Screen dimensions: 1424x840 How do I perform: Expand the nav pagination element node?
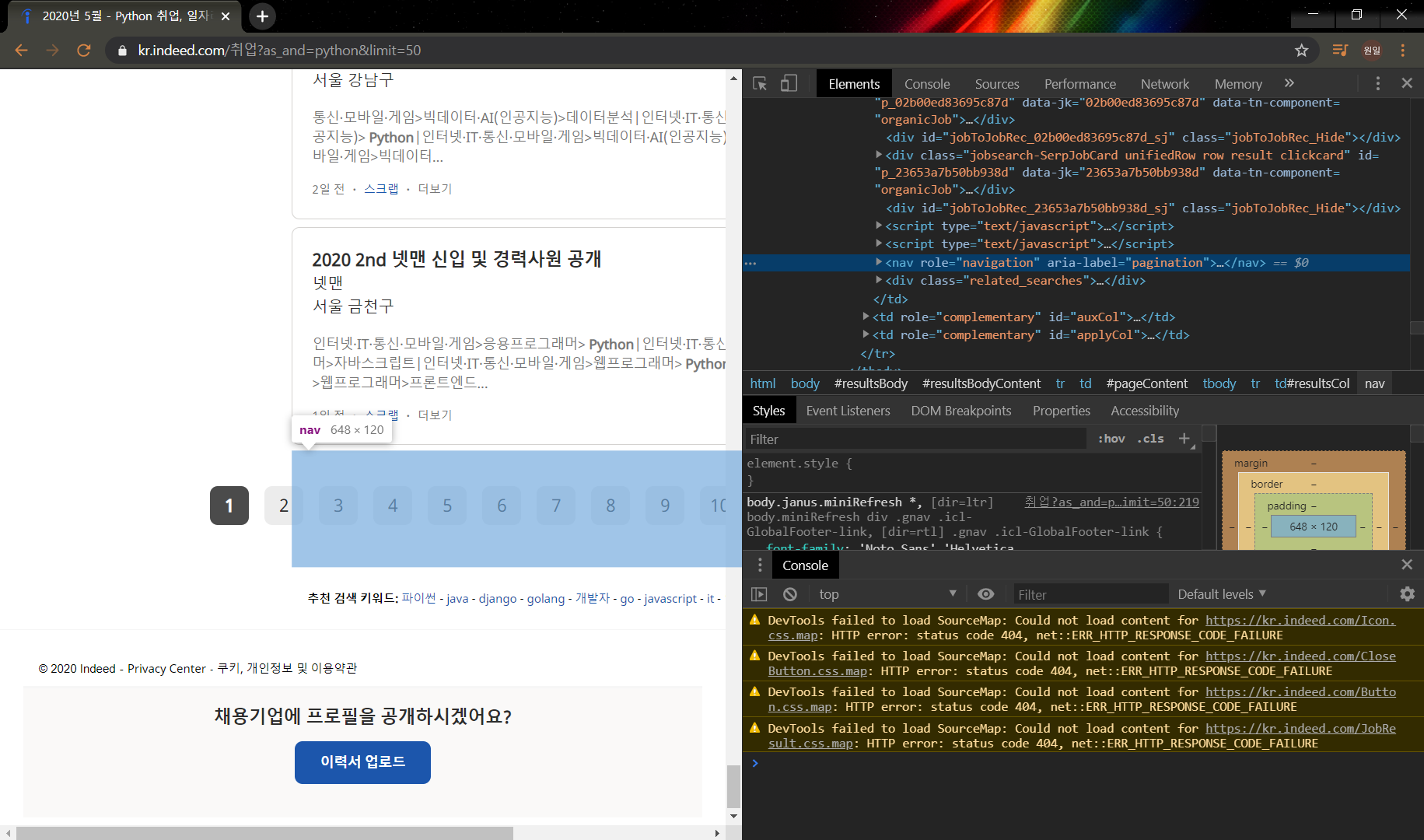879,262
